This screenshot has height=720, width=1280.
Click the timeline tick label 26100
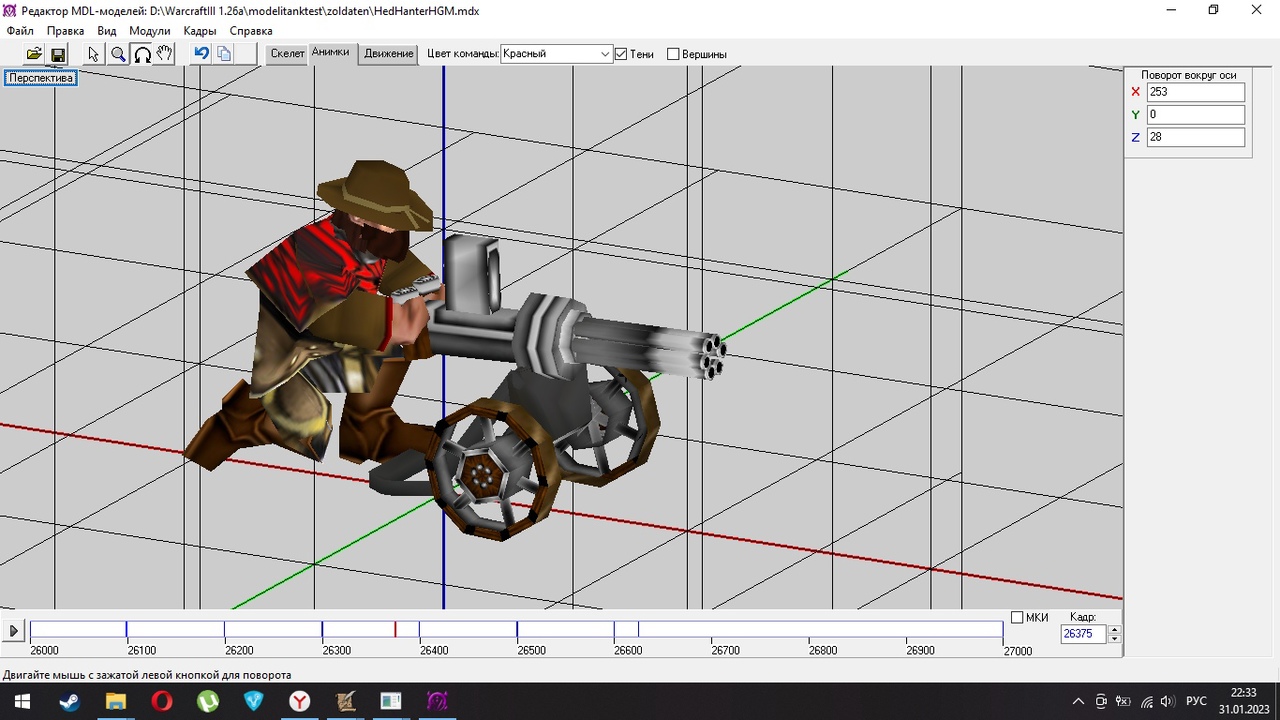click(141, 651)
